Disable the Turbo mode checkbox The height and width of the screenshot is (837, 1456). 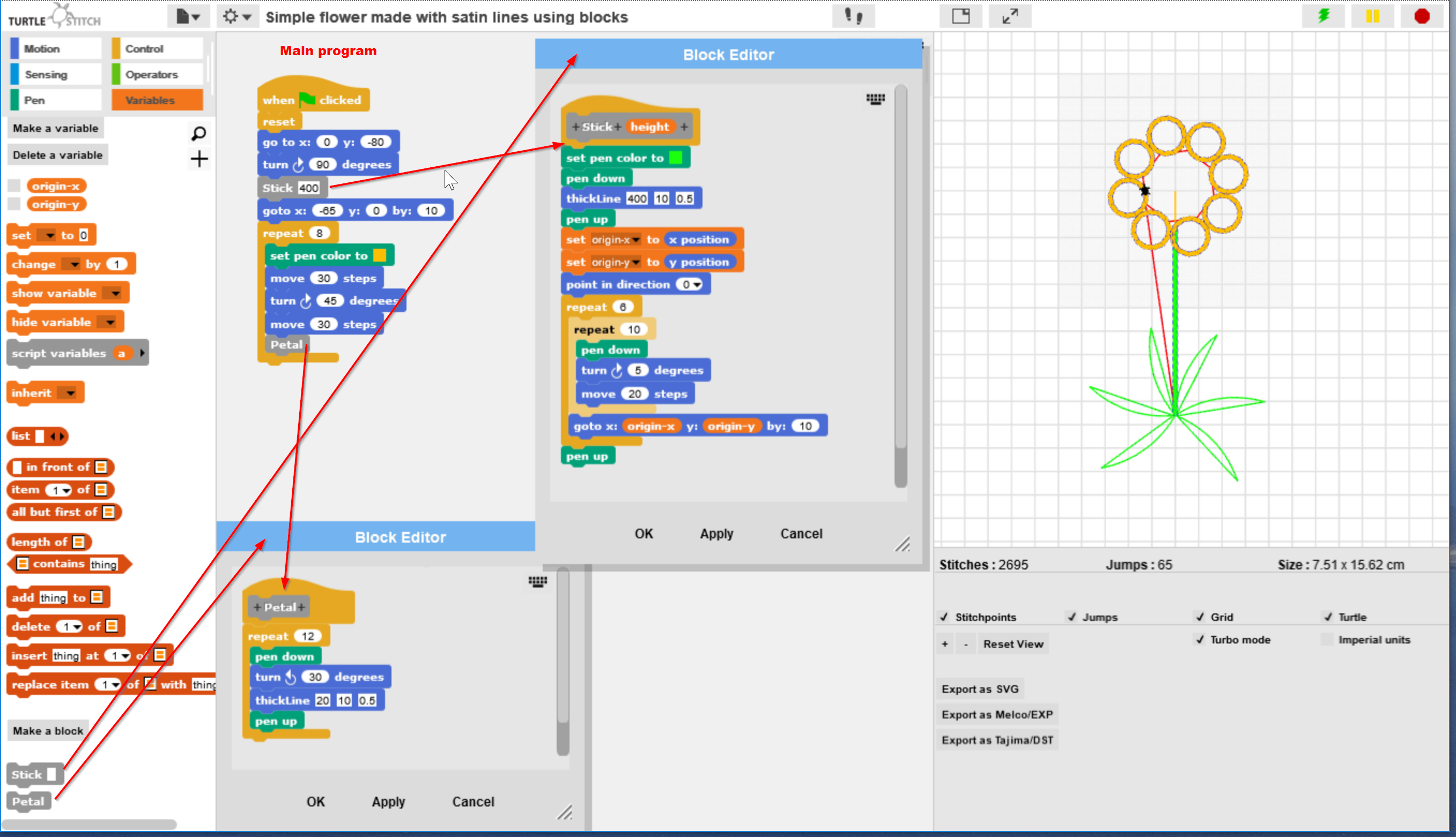pyautogui.click(x=1200, y=639)
